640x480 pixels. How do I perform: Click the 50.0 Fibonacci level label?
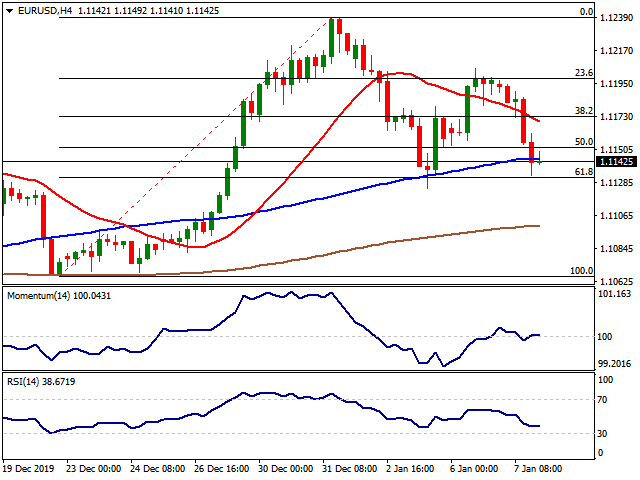click(x=584, y=142)
